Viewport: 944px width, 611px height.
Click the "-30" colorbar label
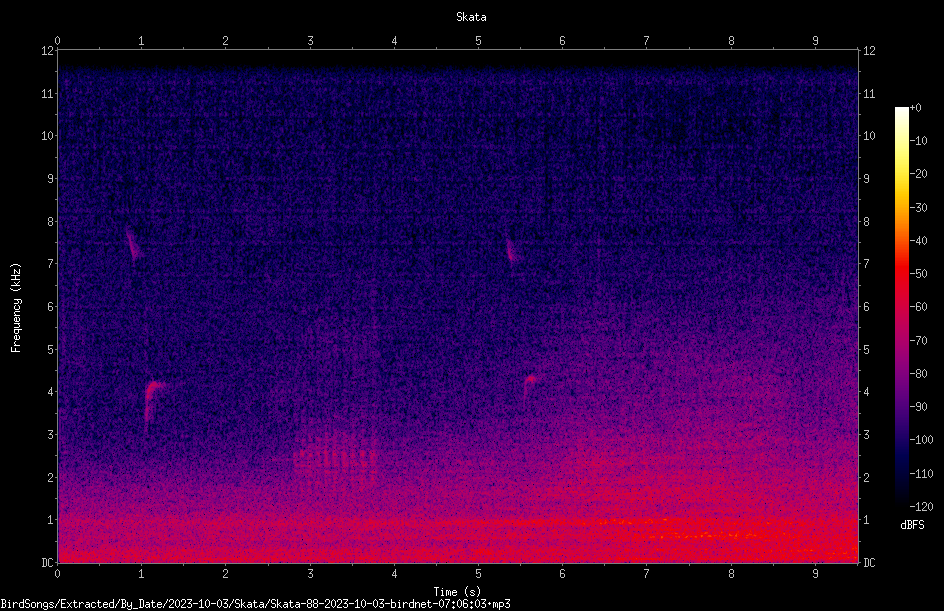[x=918, y=207]
